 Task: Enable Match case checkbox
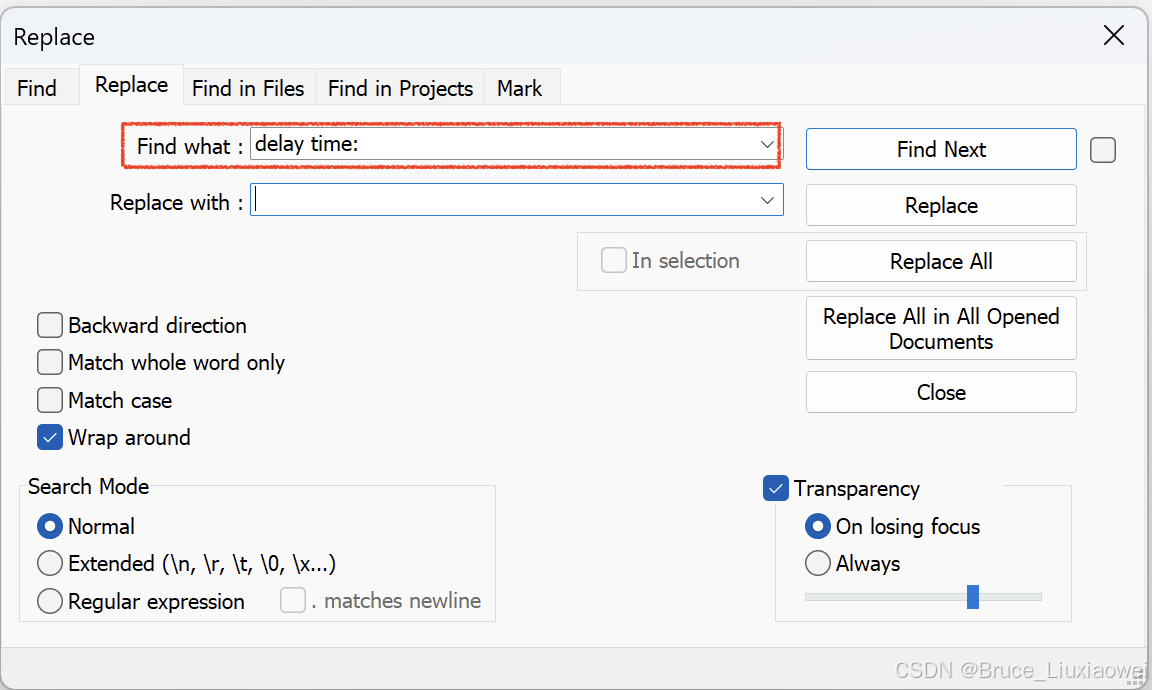(50, 401)
